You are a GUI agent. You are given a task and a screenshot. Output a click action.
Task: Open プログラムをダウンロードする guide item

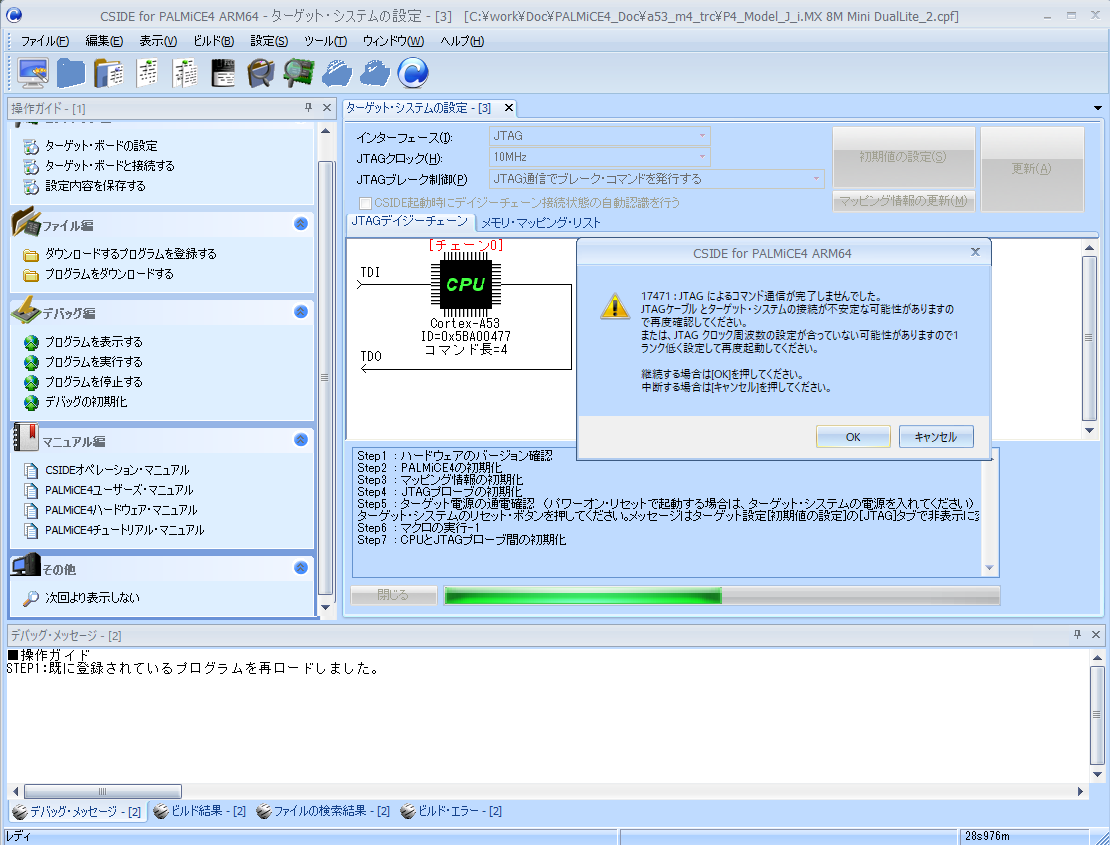point(109,274)
